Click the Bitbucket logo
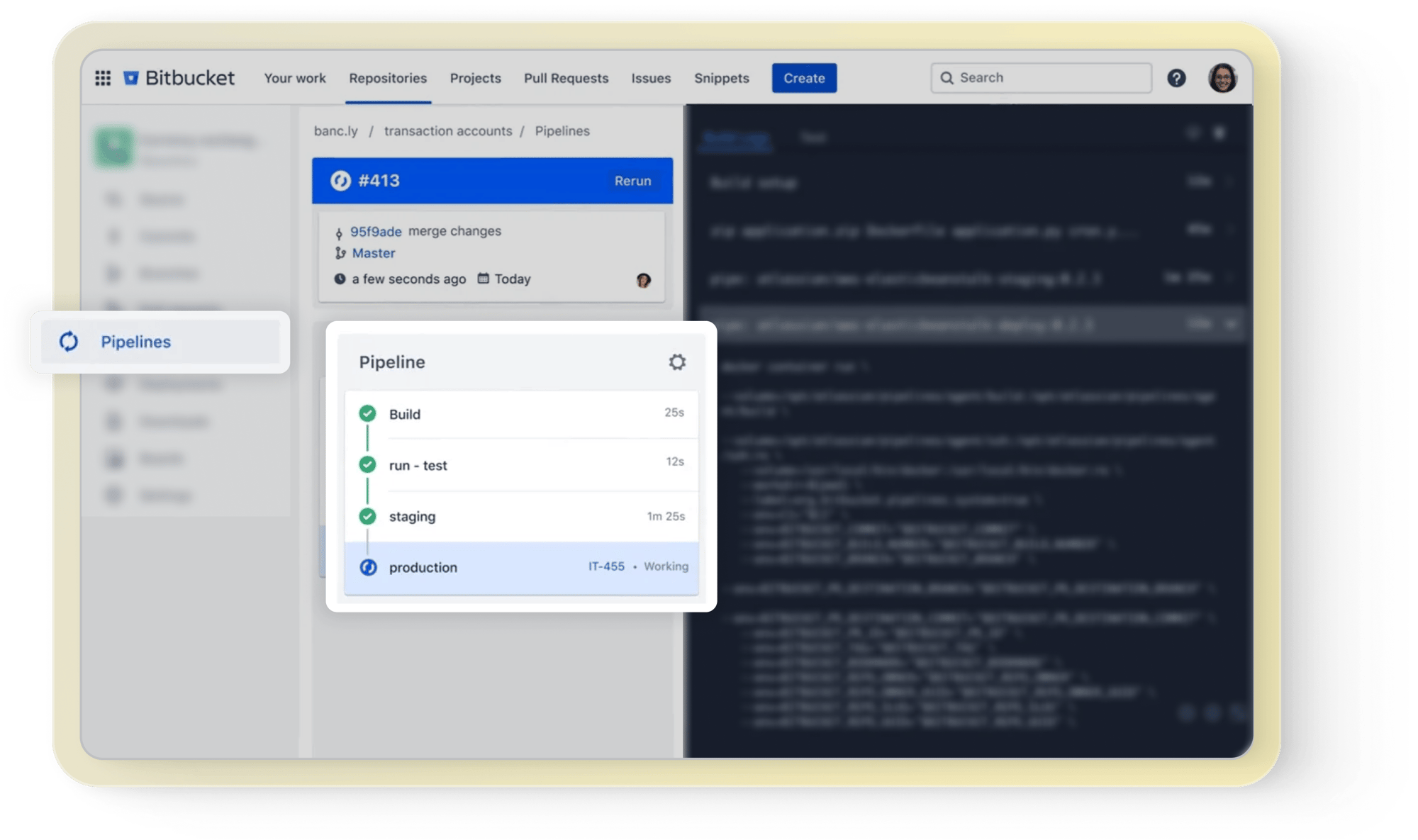The width and height of the screenshot is (1418, 840). (x=179, y=78)
